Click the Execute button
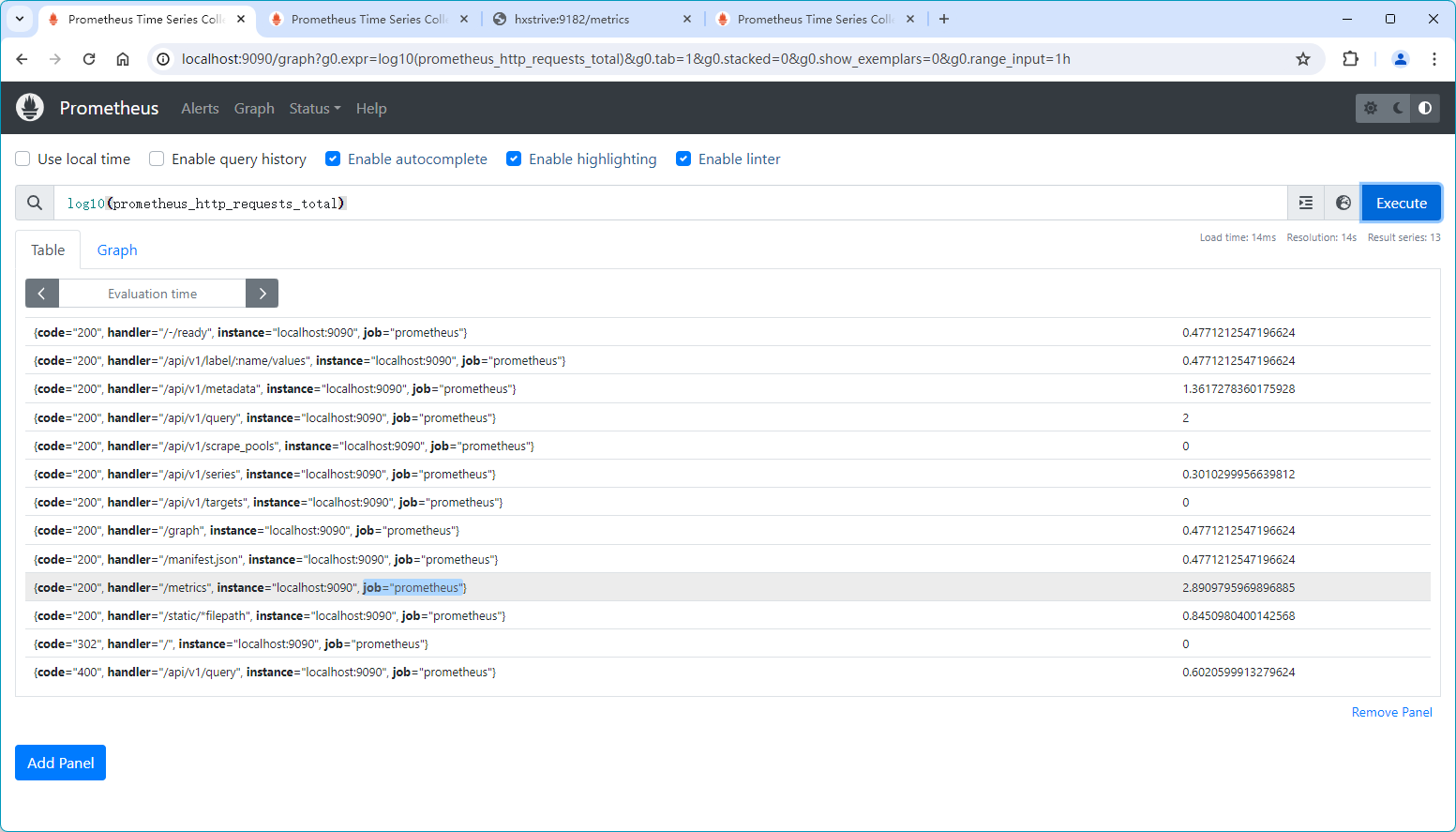This screenshot has width=1456, height=832. (1401, 203)
